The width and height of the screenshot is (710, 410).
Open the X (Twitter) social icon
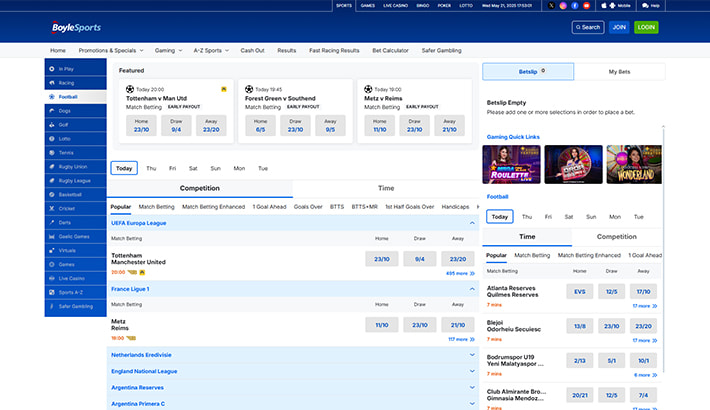click(551, 5)
